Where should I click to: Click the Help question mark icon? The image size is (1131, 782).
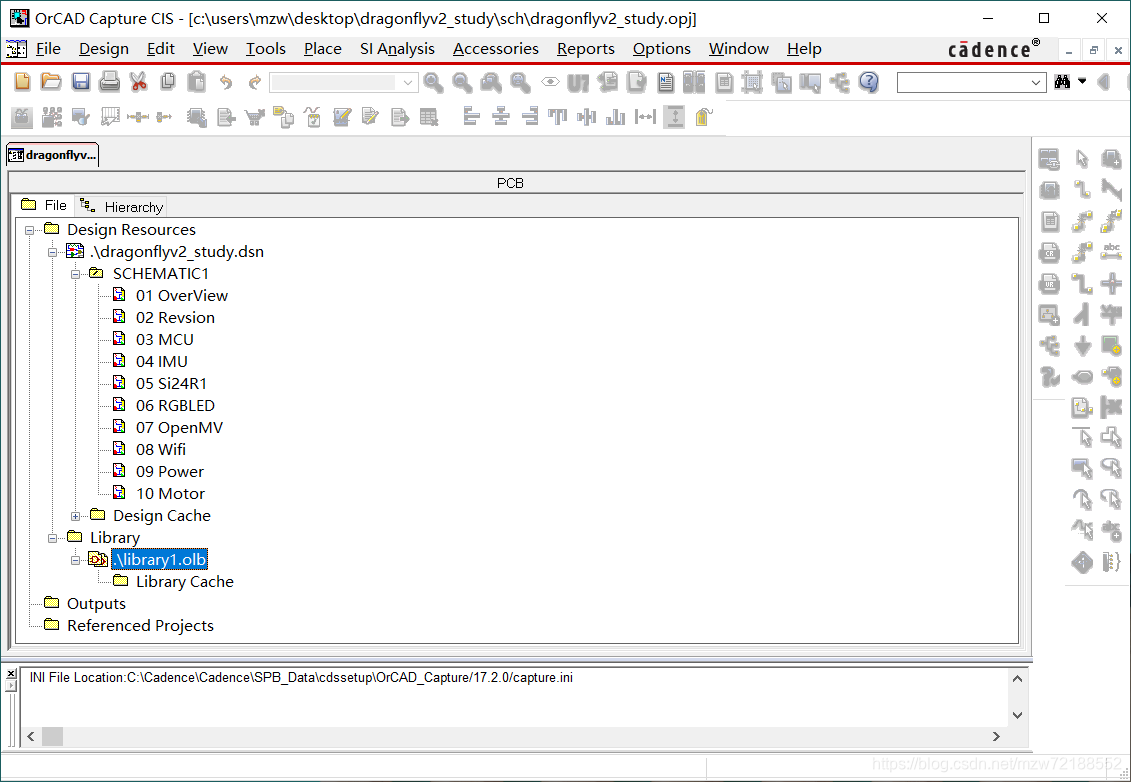[869, 82]
